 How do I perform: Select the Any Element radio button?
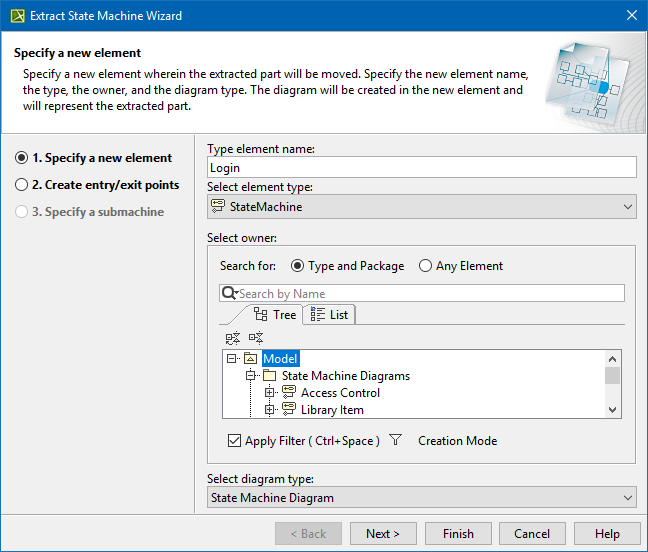tap(425, 266)
